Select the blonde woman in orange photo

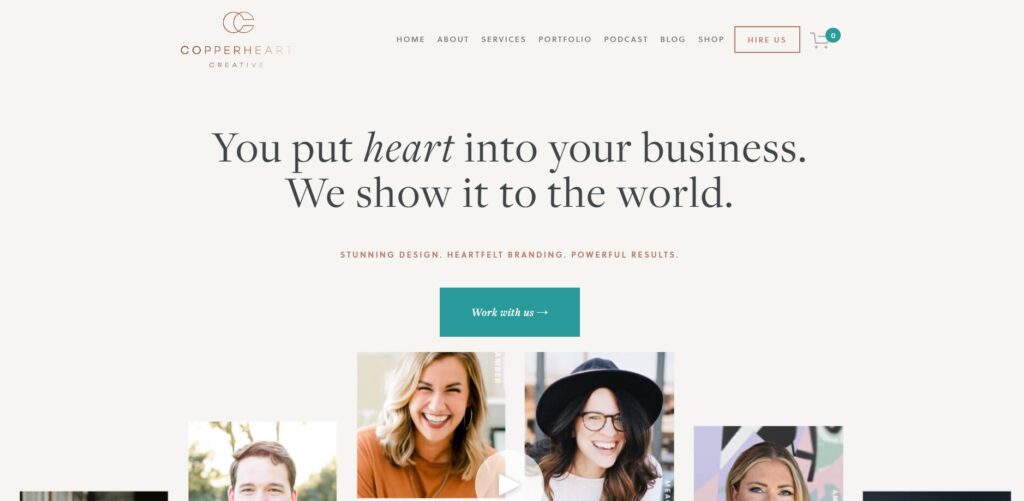(x=431, y=425)
